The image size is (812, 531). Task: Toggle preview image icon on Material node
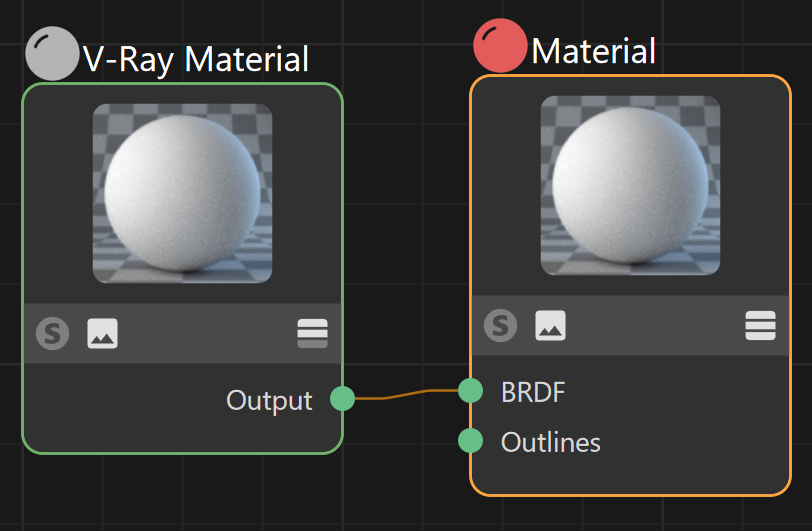tap(550, 325)
